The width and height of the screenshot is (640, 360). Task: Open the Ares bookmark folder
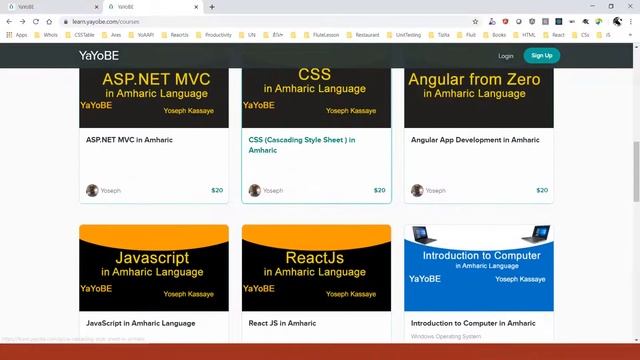coord(111,35)
